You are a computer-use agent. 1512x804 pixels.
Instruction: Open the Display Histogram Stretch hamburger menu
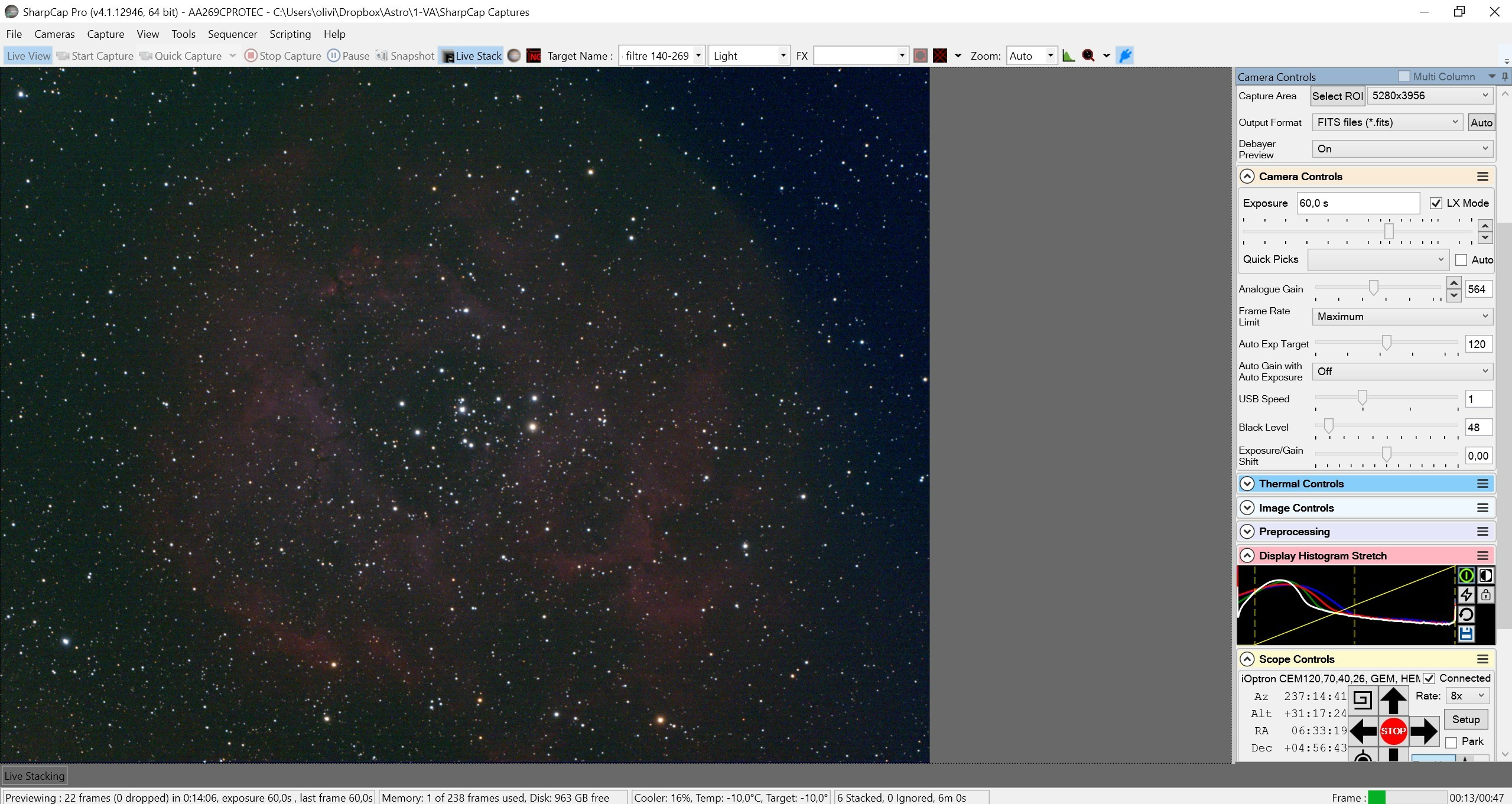click(1482, 556)
